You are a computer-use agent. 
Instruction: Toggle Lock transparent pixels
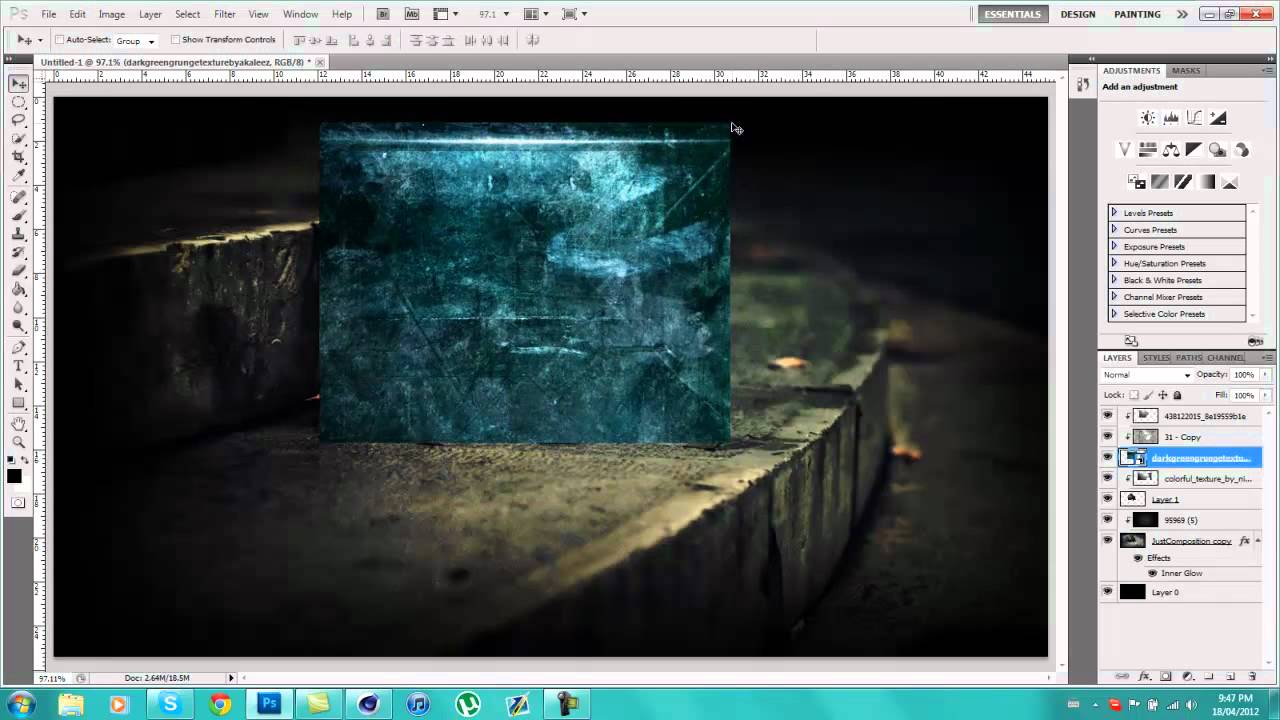(1134, 395)
